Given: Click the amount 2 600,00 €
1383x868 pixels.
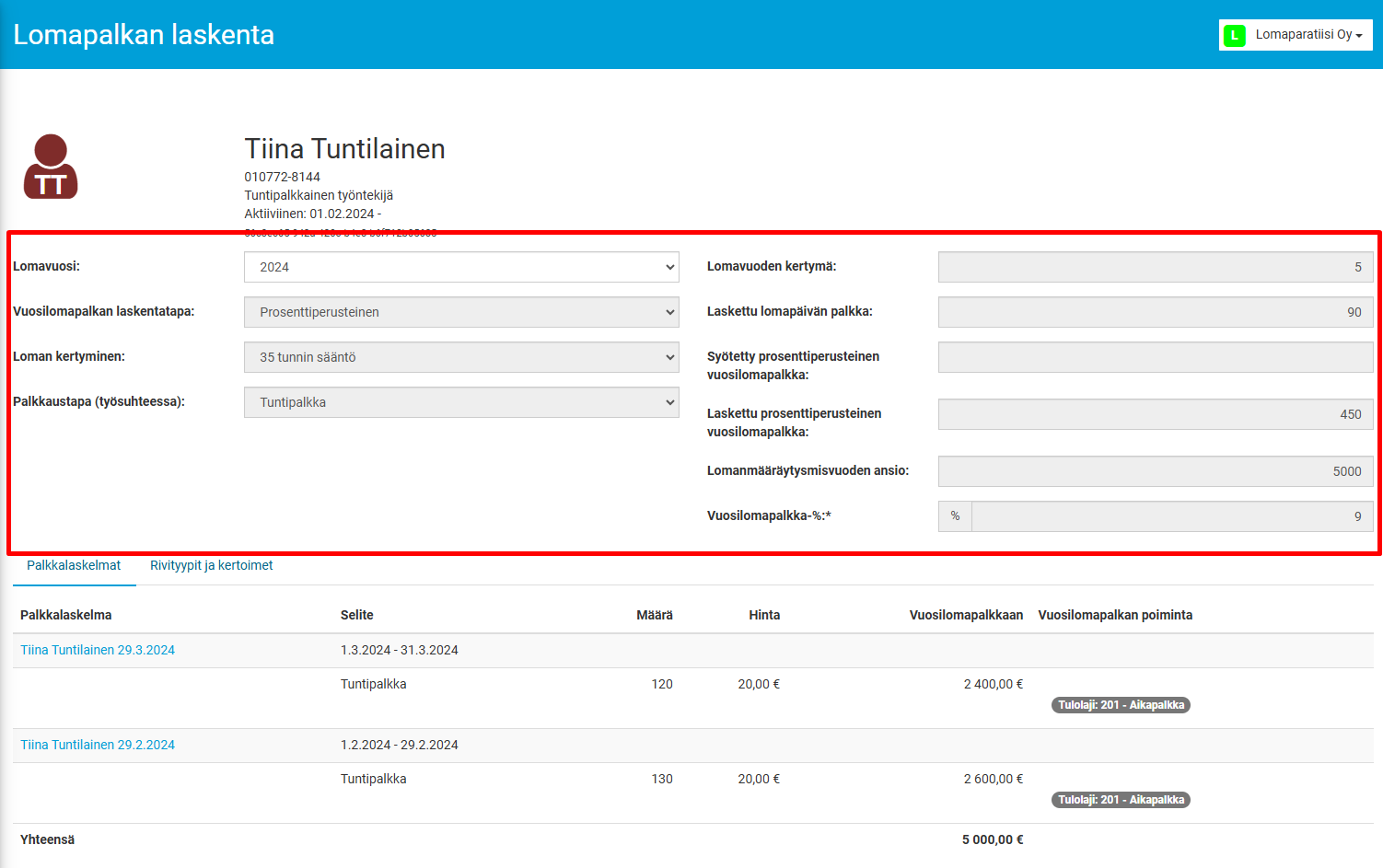Looking at the screenshot, I should (994, 779).
